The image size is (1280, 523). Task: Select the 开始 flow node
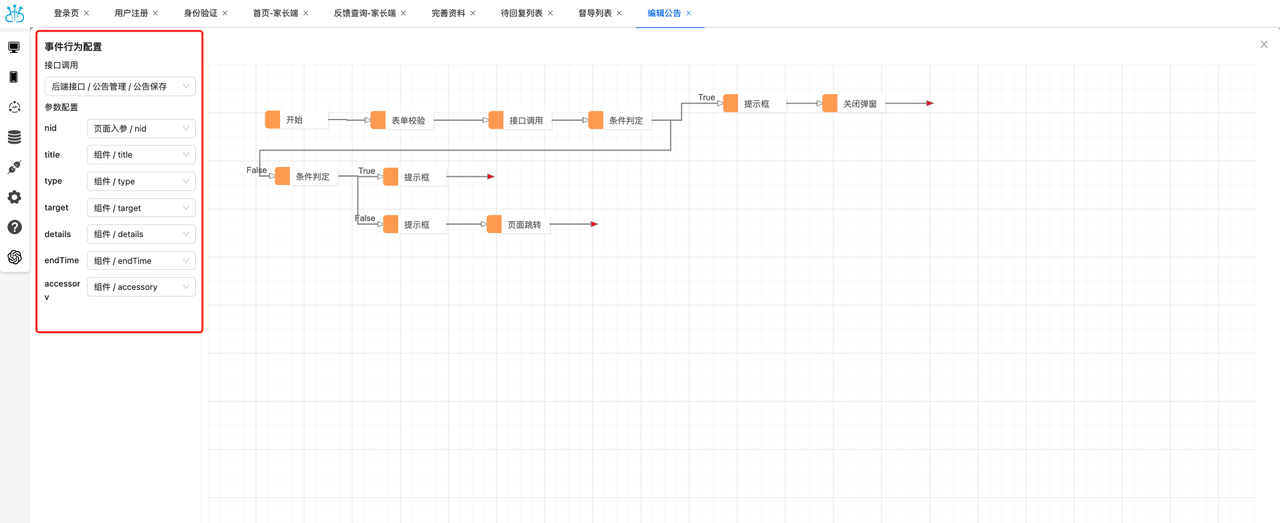coord(296,120)
